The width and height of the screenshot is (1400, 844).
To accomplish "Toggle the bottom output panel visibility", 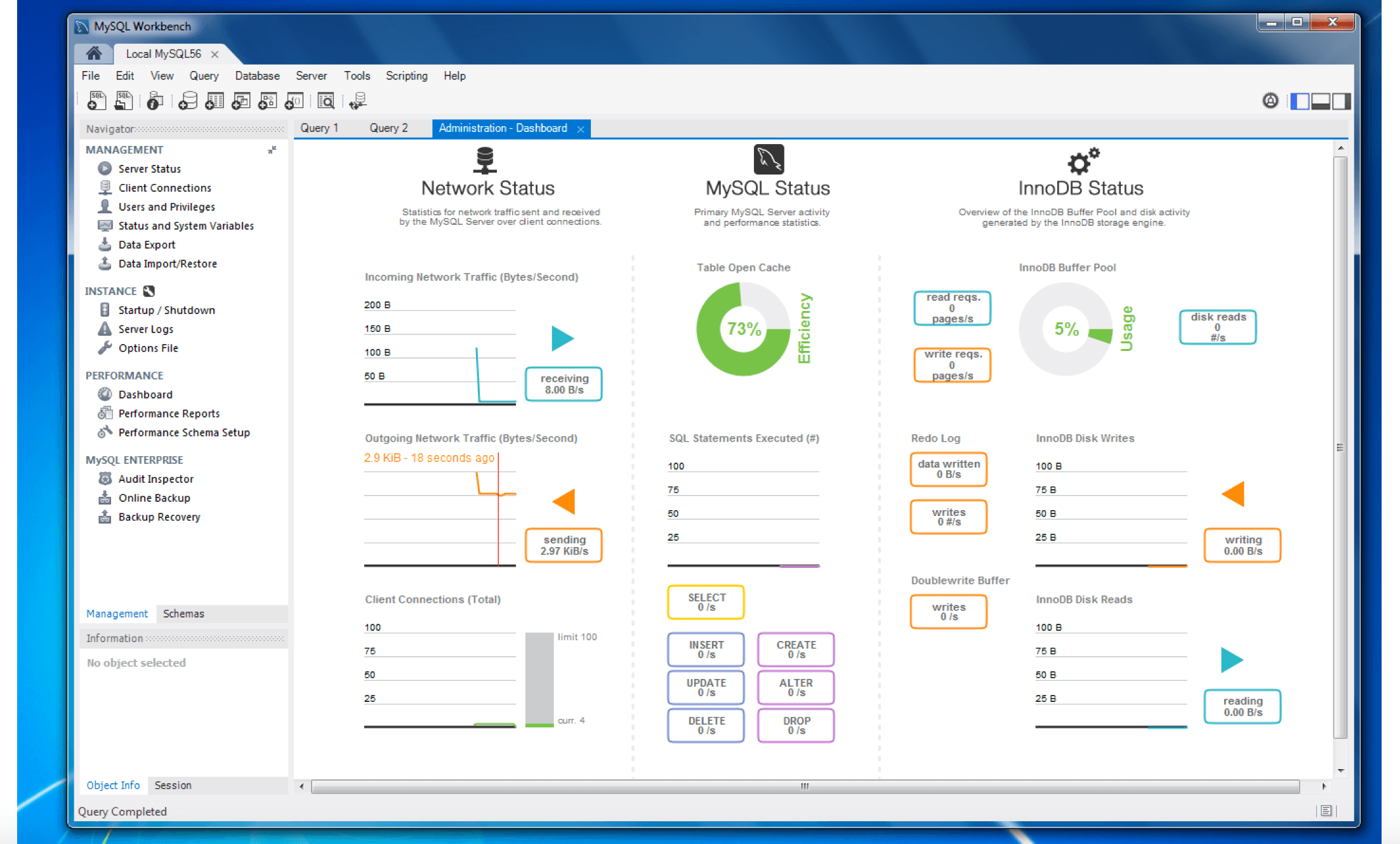I will 1320,101.
